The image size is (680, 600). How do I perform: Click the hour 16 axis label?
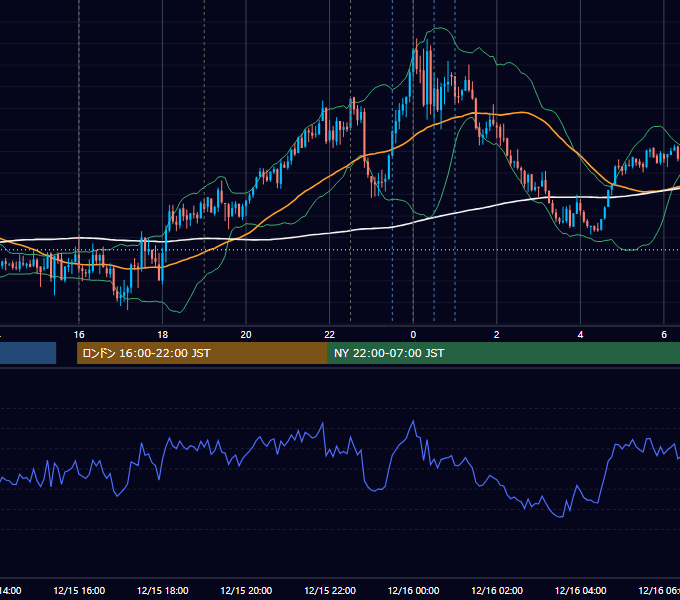79,335
